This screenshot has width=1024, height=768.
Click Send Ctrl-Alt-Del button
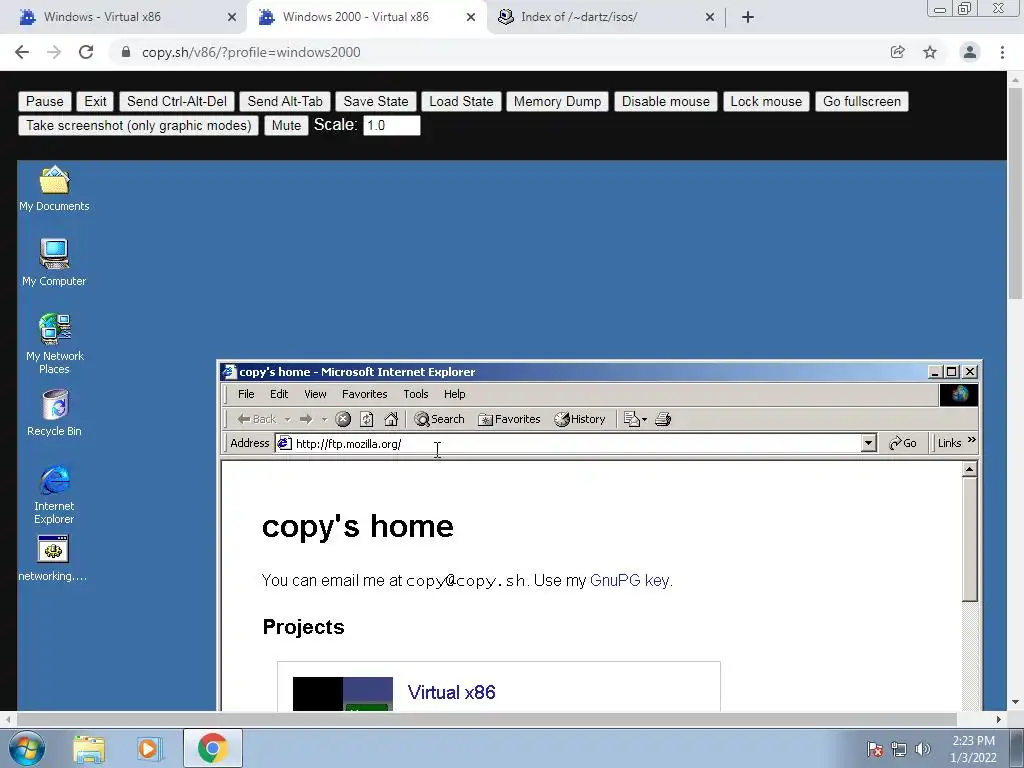(x=176, y=101)
